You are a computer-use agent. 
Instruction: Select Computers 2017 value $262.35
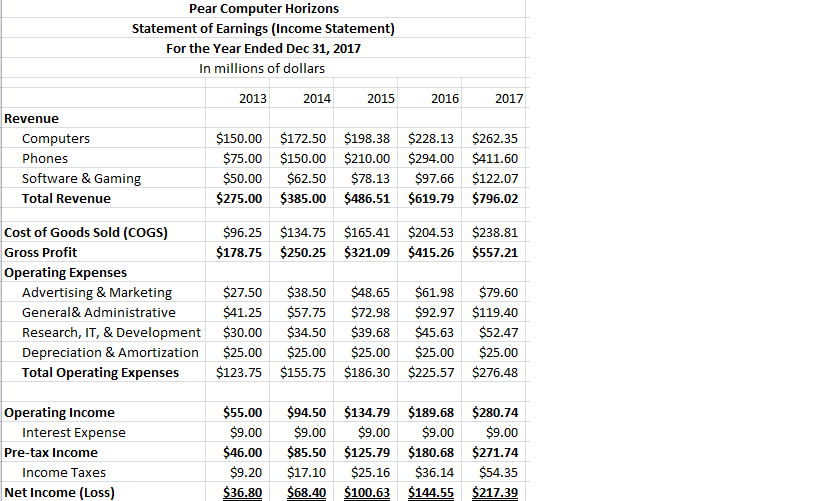(495, 138)
